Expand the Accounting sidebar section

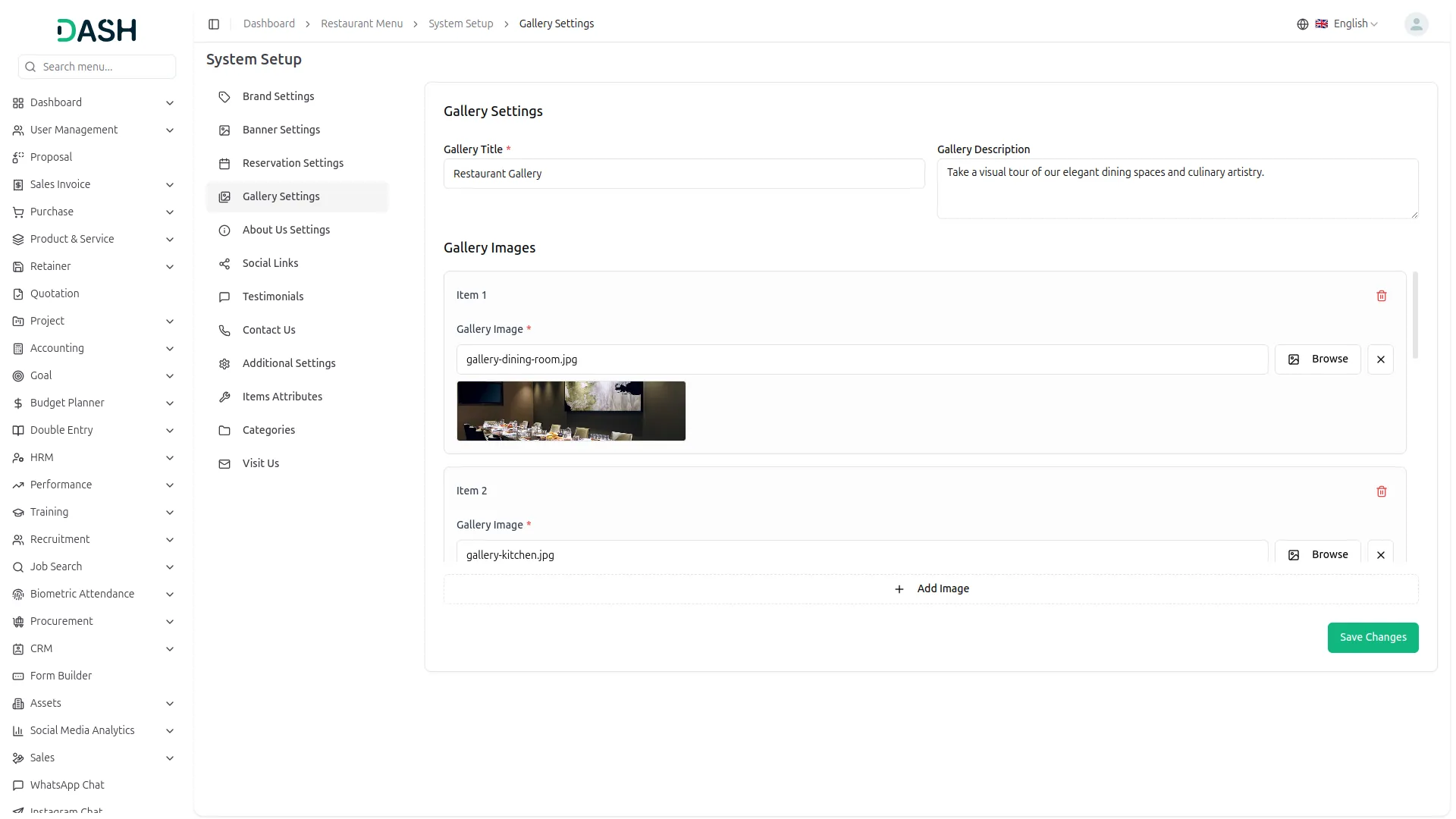click(x=169, y=349)
